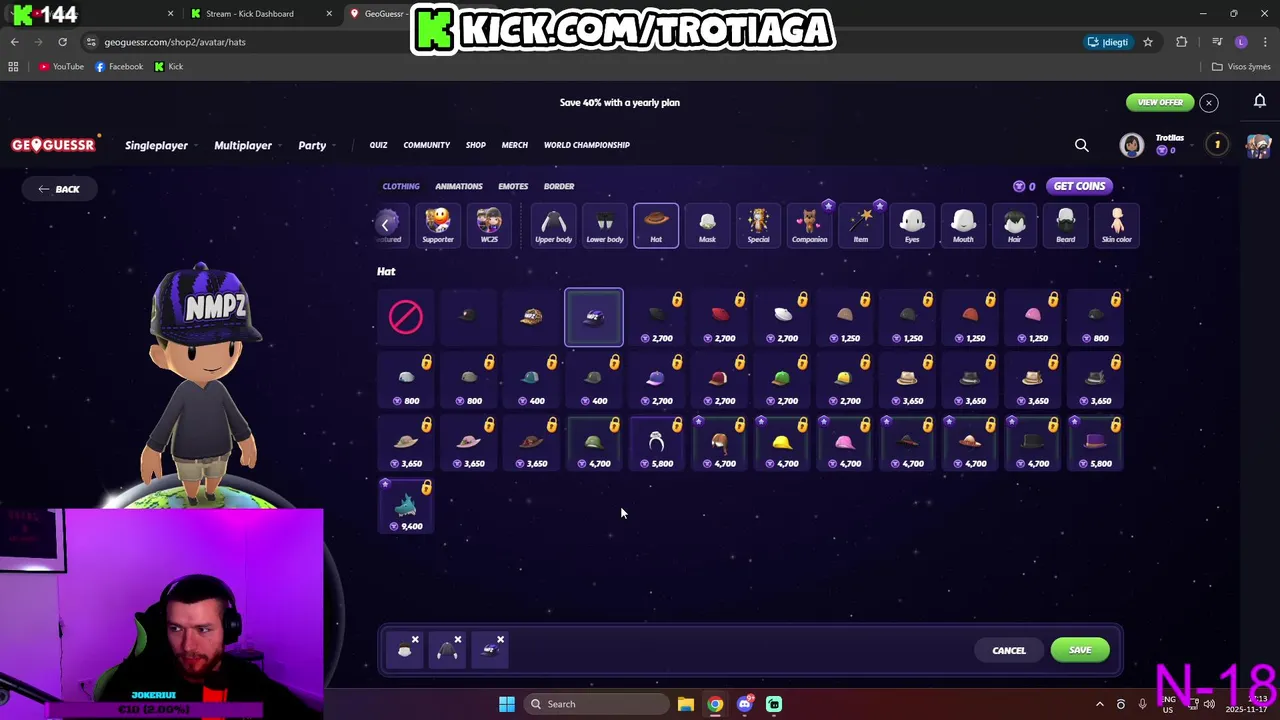Screen dimensions: 1280x720
Task: Pick the green army helmet priced 4,700
Action: [594, 443]
